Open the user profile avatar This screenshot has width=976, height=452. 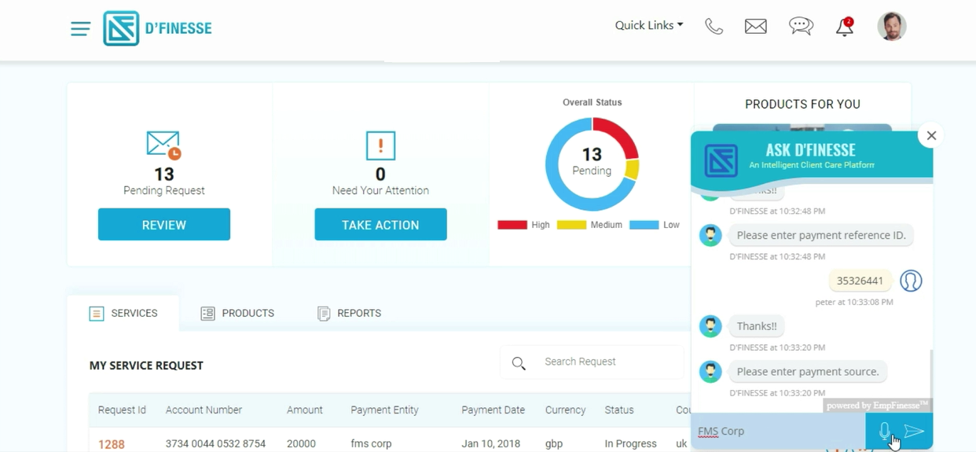891,26
